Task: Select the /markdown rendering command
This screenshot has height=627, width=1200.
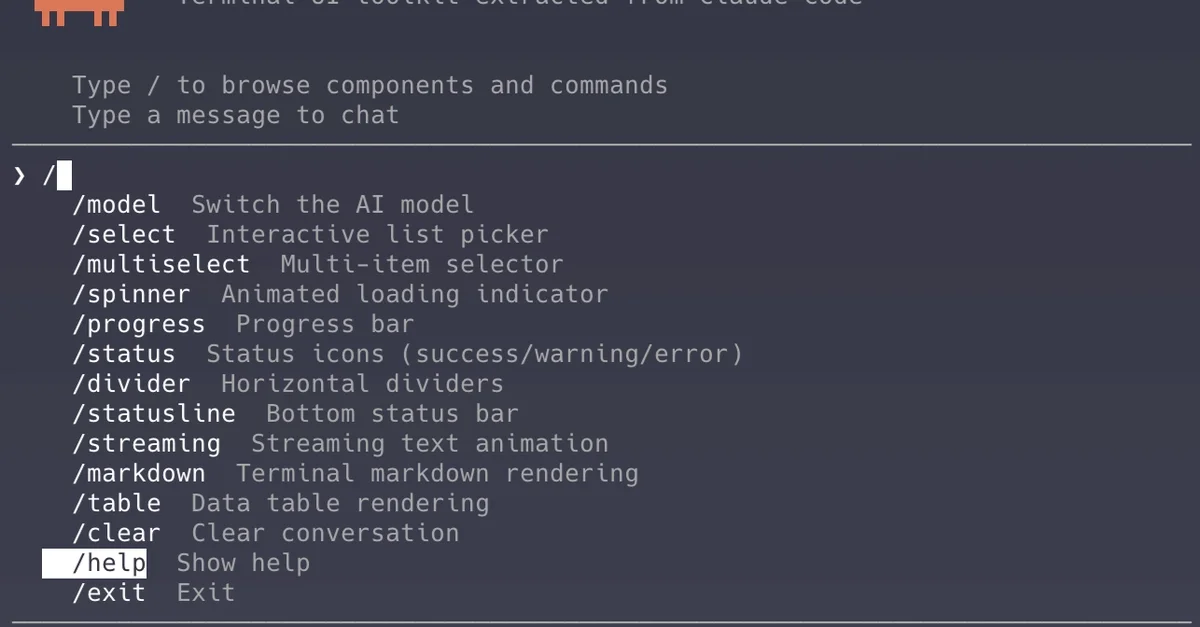Action: point(139,473)
